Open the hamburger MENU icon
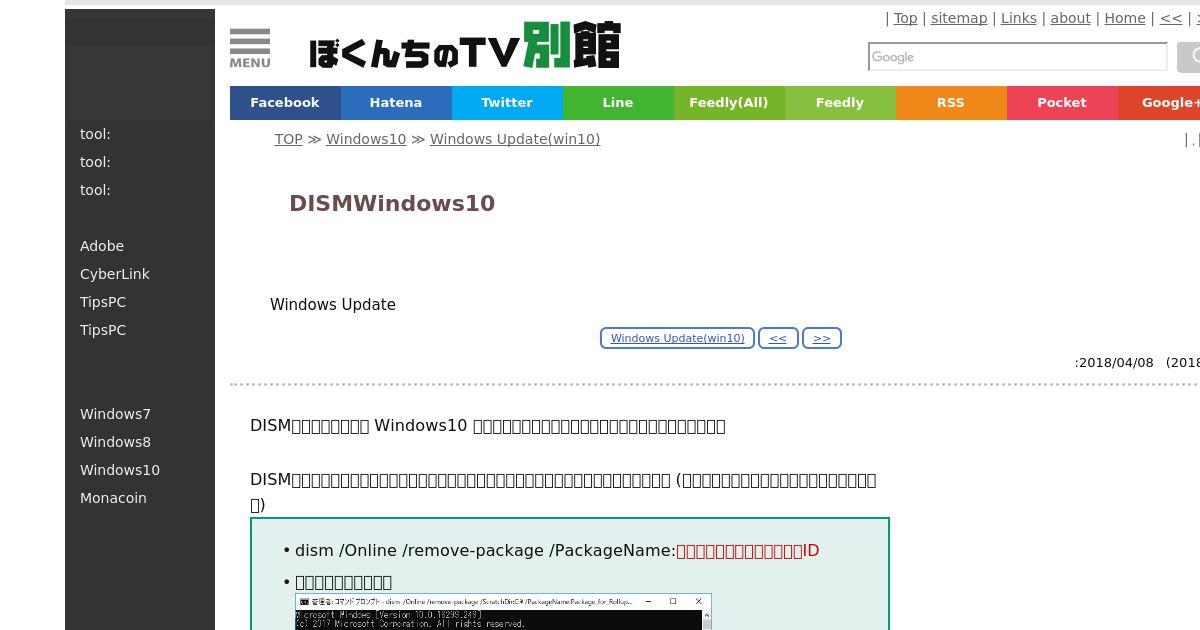Image resolution: width=1200 pixels, height=630 pixels. coord(250,48)
